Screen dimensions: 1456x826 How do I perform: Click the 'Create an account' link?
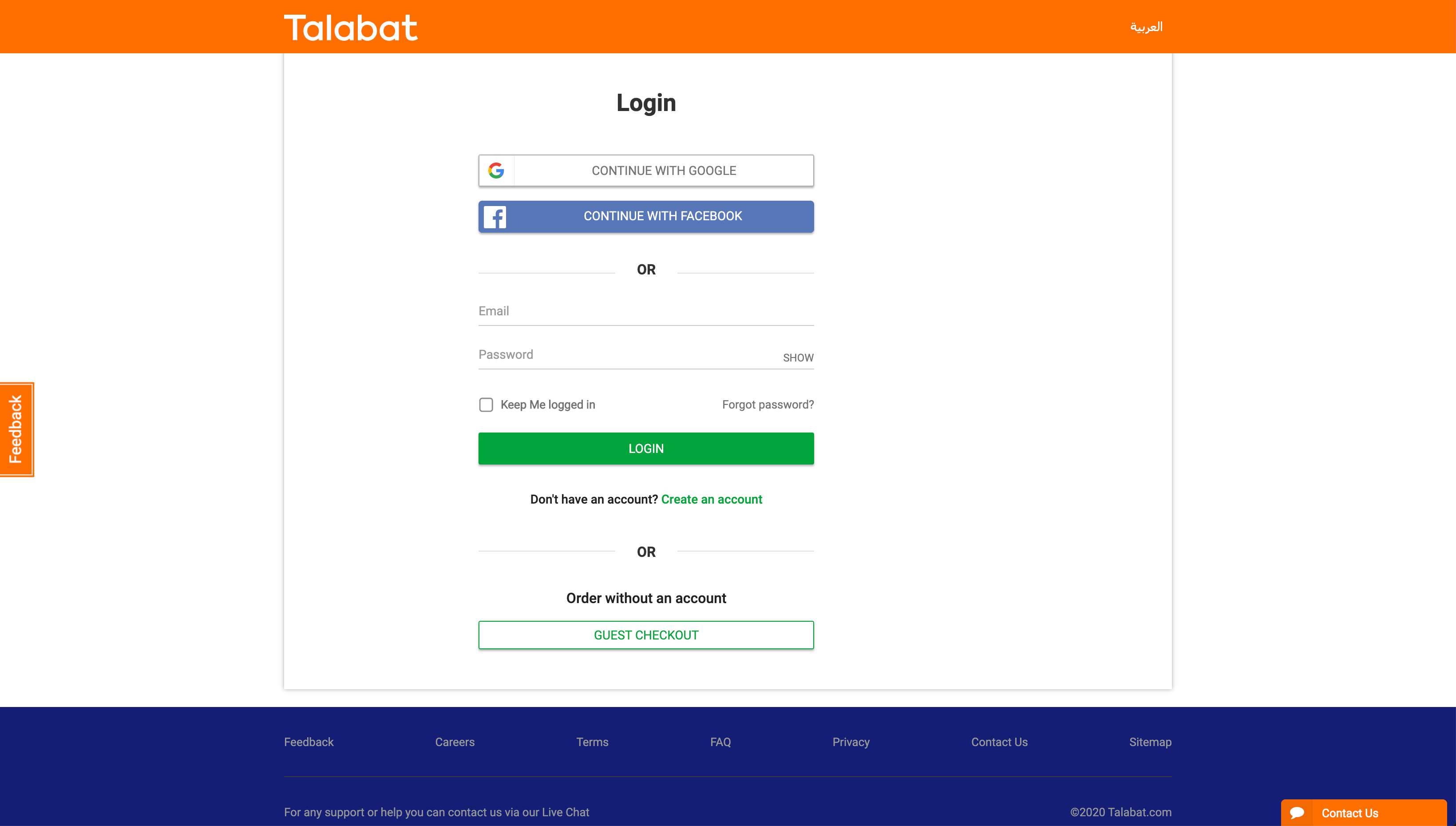click(x=711, y=499)
